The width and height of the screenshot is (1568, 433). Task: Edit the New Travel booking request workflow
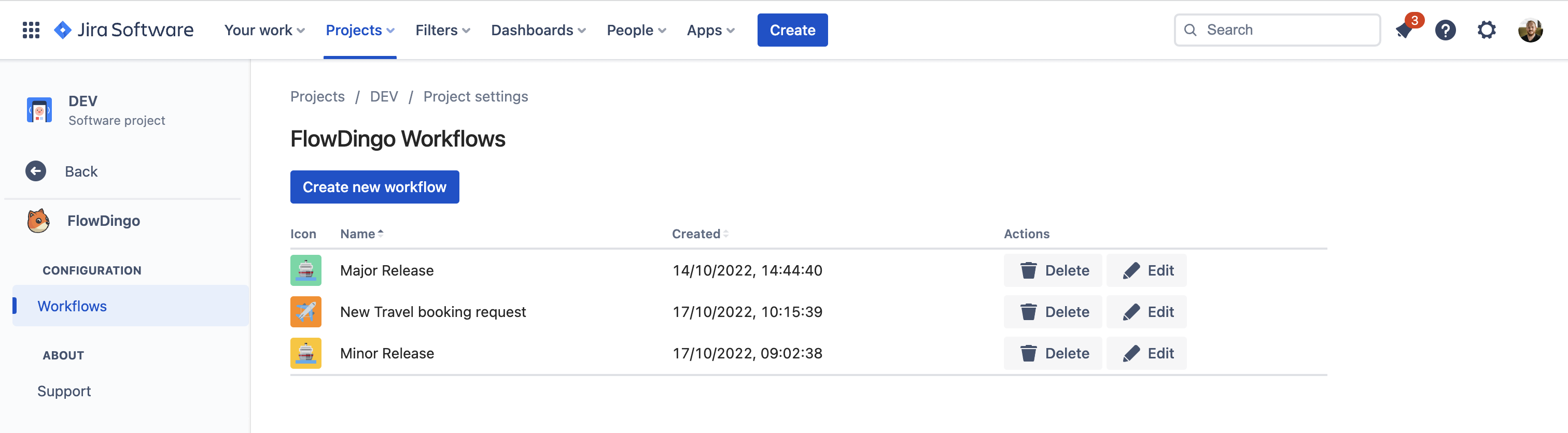click(x=1147, y=312)
